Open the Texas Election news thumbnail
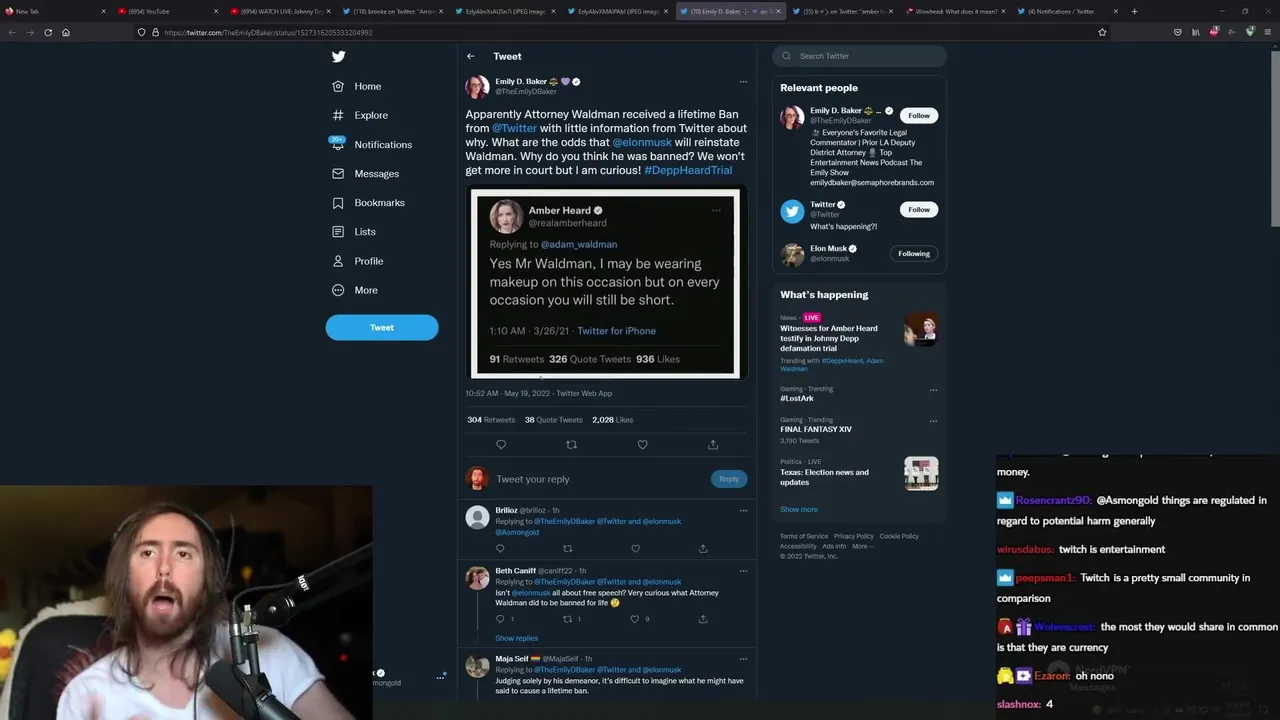Screen dimensions: 1280x720 (x=921, y=473)
